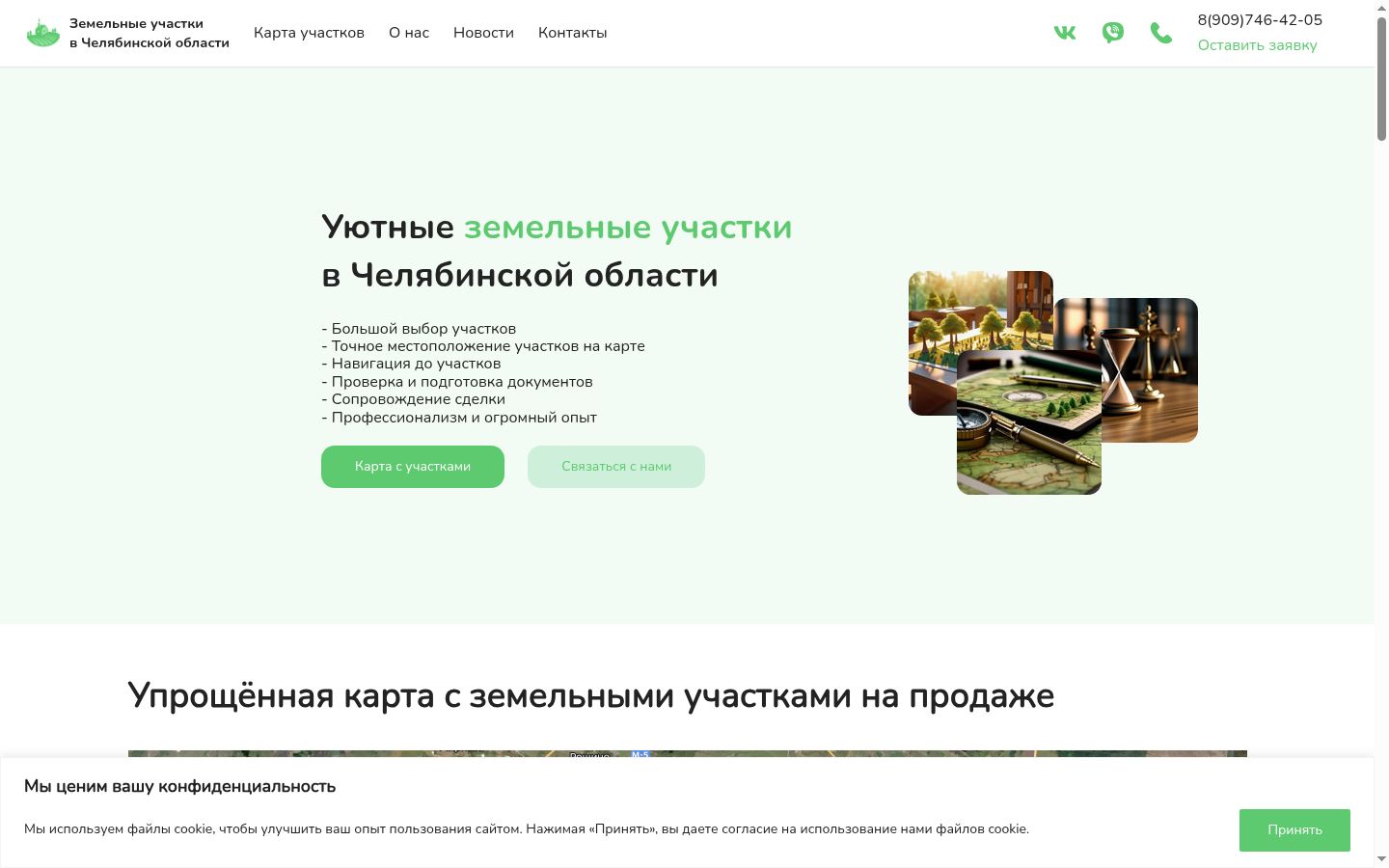Viewport: 1389px width, 868px height.
Task: Click the line Сопровождение сделки
Action: [413, 399]
